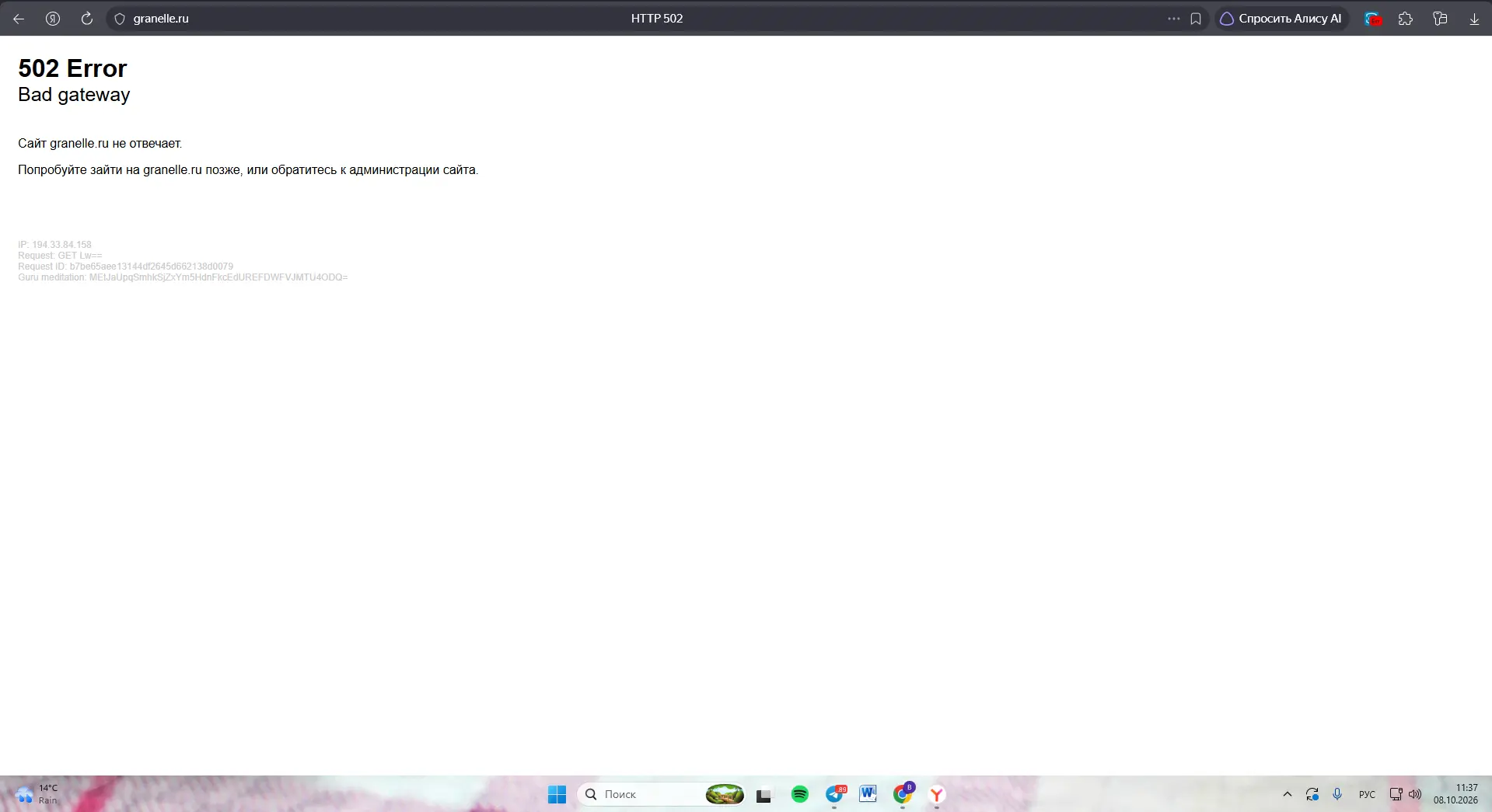
Task: Open the tab panel icon beside downloads
Action: pyautogui.click(x=1440, y=19)
